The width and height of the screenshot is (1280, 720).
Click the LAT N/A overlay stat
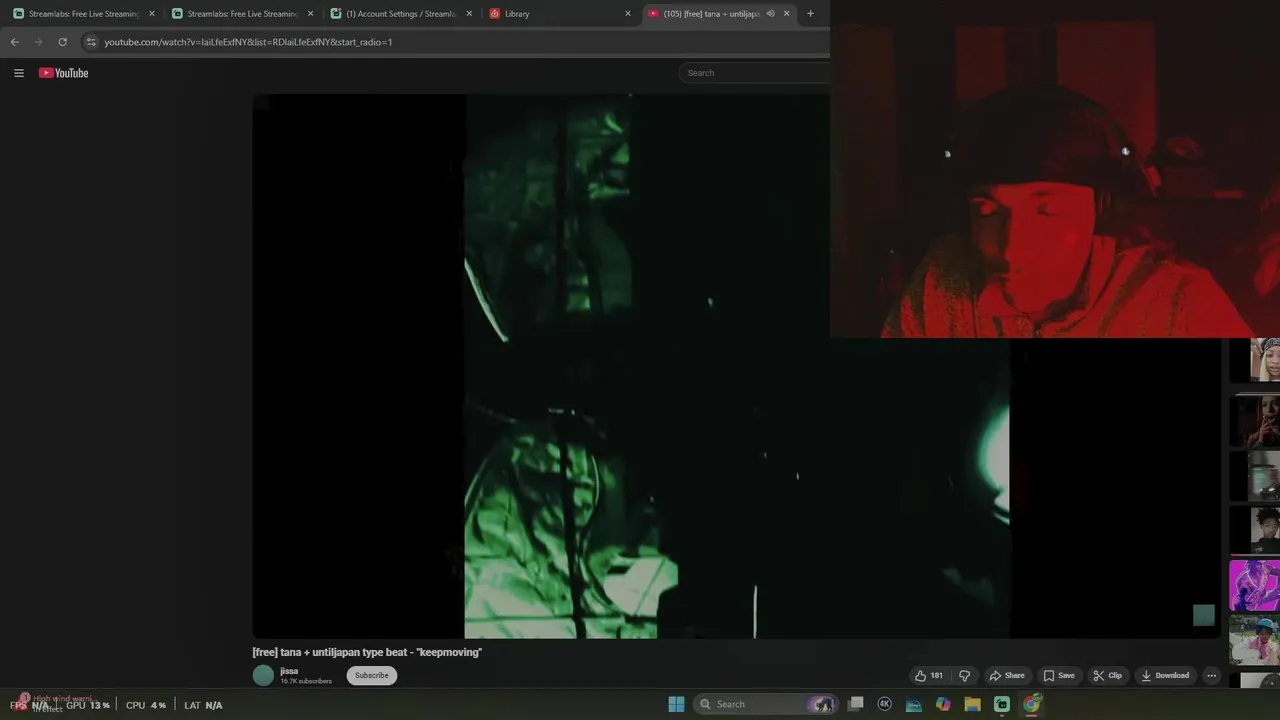tap(203, 705)
